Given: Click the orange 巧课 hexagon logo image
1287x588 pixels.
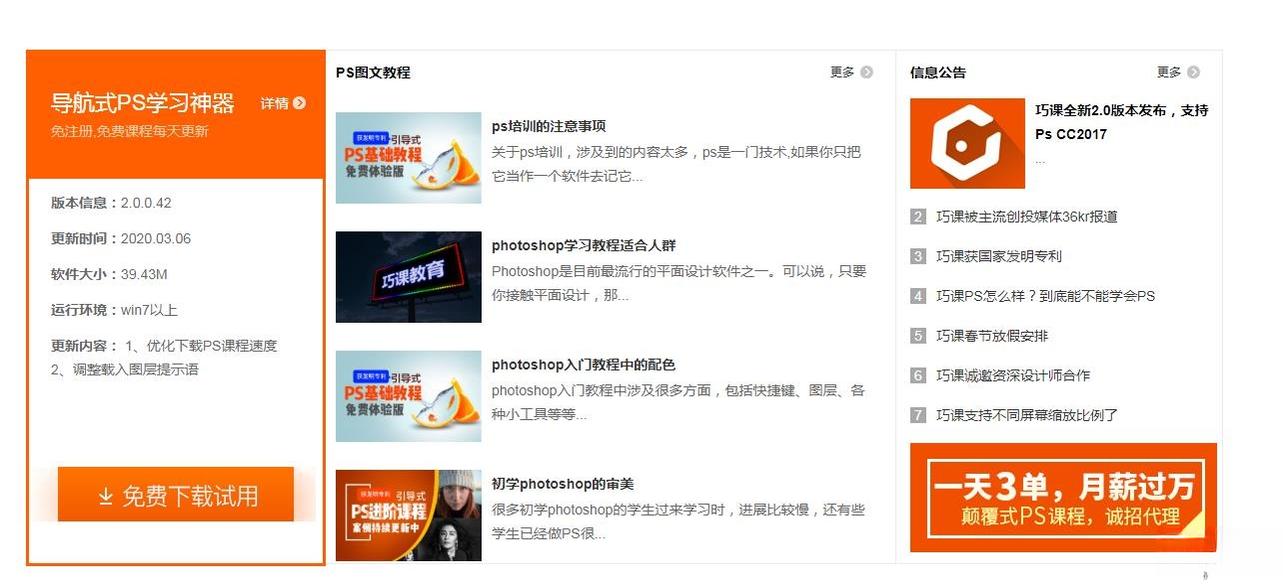Looking at the screenshot, I should (x=967, y=143).
